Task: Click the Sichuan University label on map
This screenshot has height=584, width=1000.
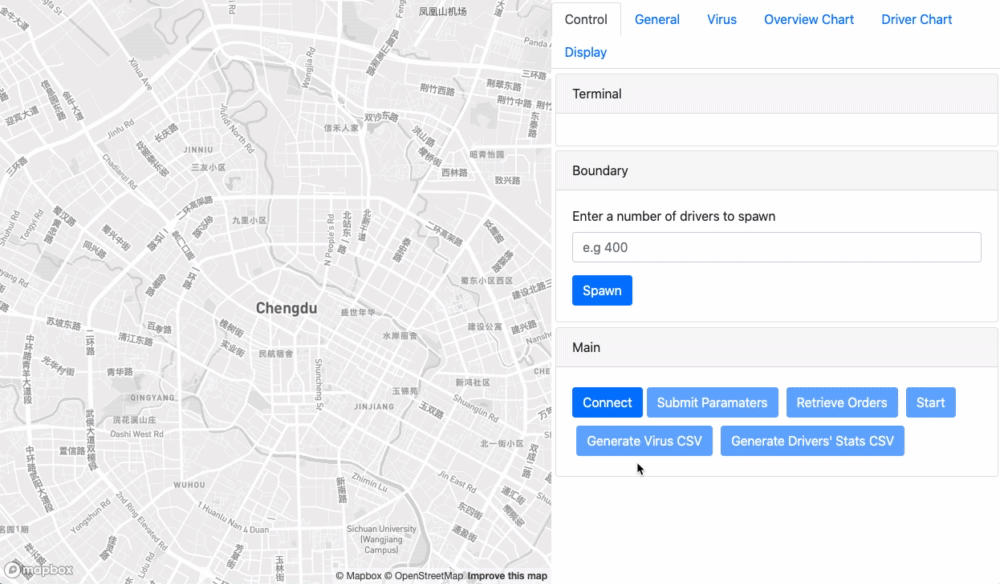Action: (381, 539)
